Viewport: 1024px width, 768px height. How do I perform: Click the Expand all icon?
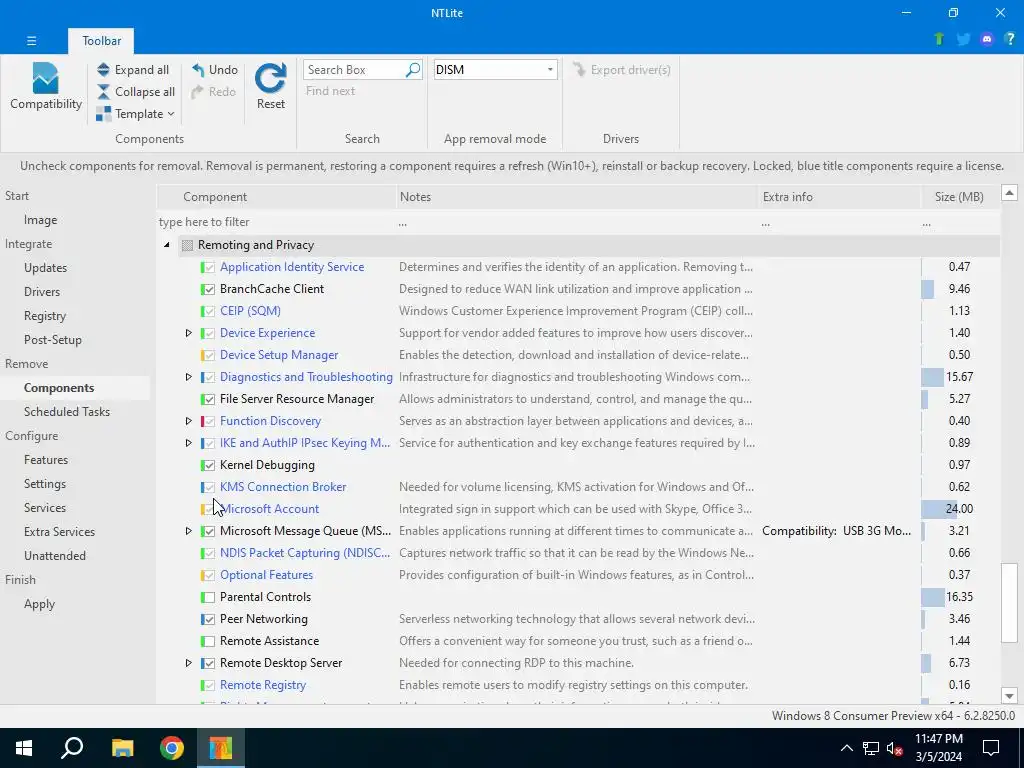[103, 70]
